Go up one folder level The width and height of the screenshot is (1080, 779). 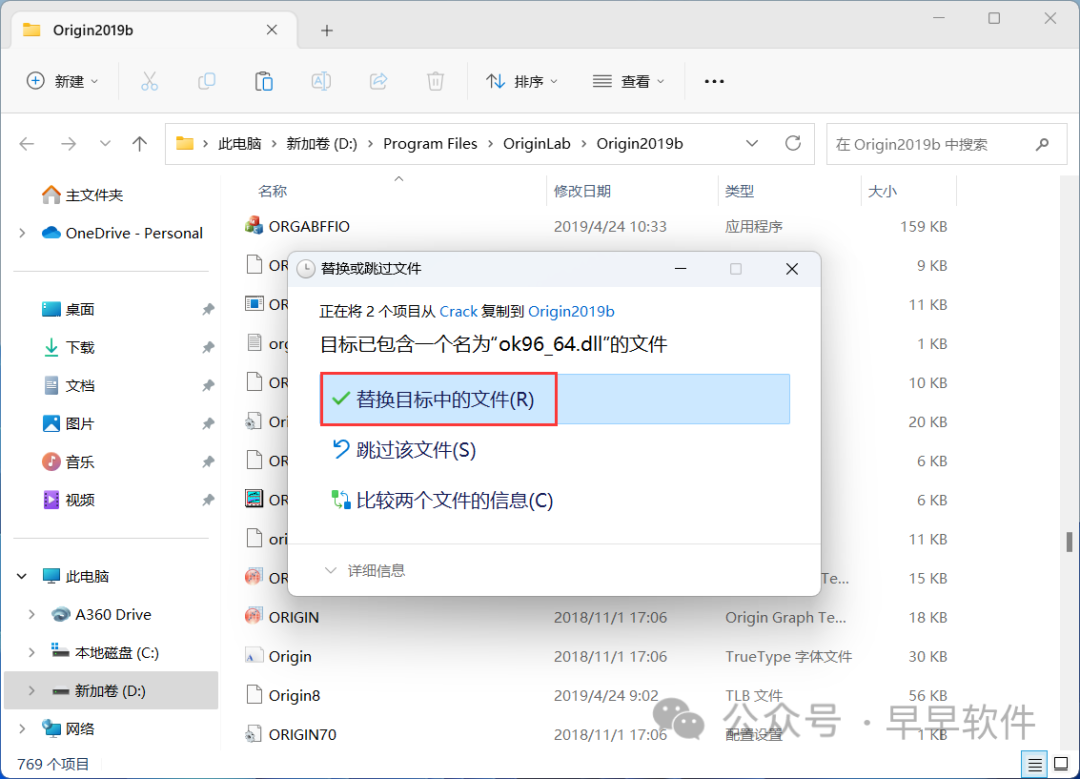coord(140,144)
